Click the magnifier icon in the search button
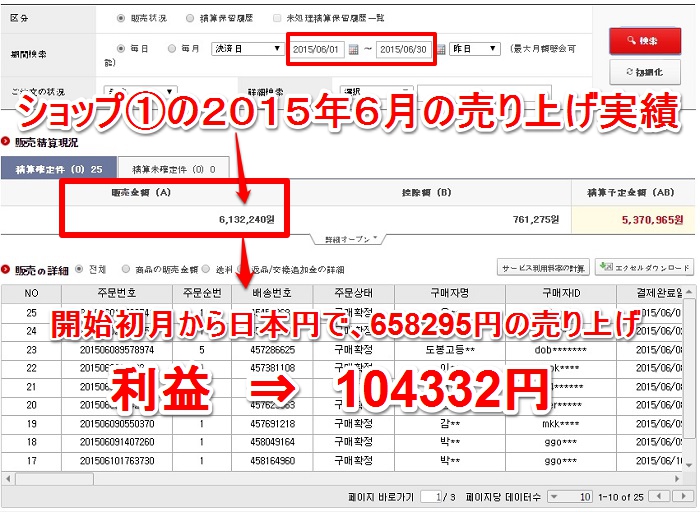 point(631,40)
